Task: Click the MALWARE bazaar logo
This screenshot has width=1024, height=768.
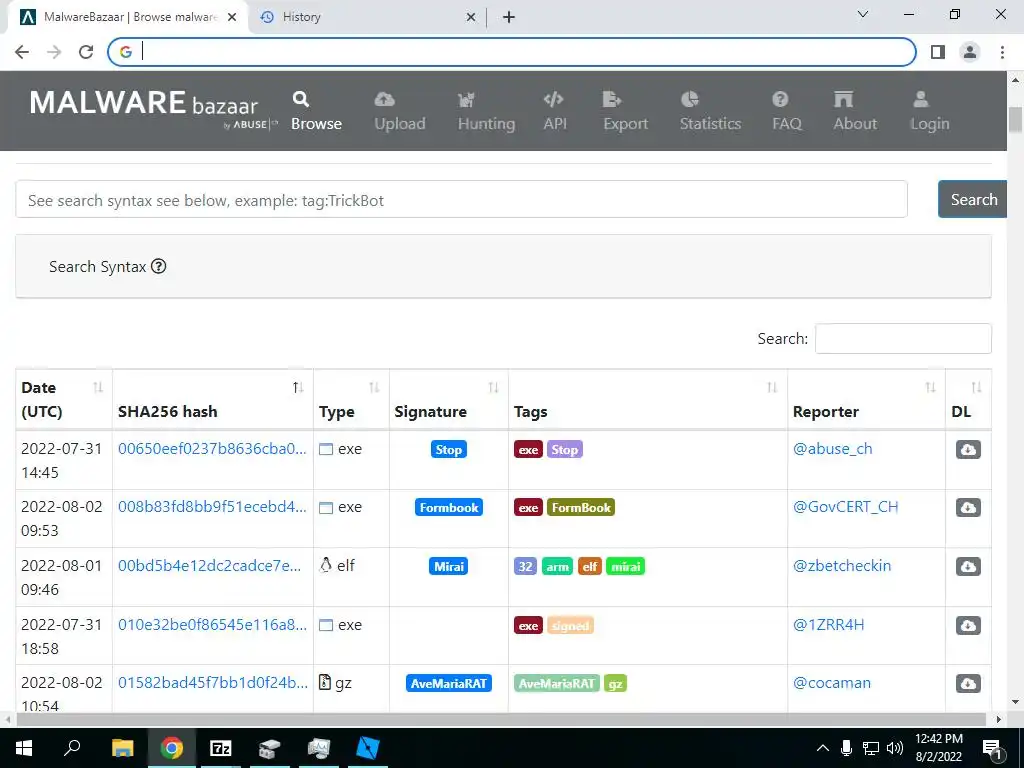Action: pyautogui.click(x=153, y=108)
